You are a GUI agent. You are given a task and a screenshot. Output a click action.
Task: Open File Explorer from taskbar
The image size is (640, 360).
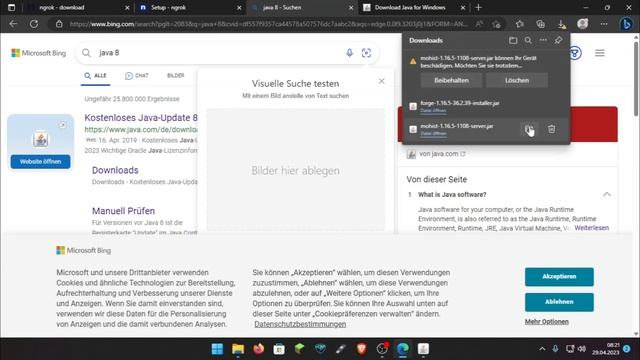(238, 349)
